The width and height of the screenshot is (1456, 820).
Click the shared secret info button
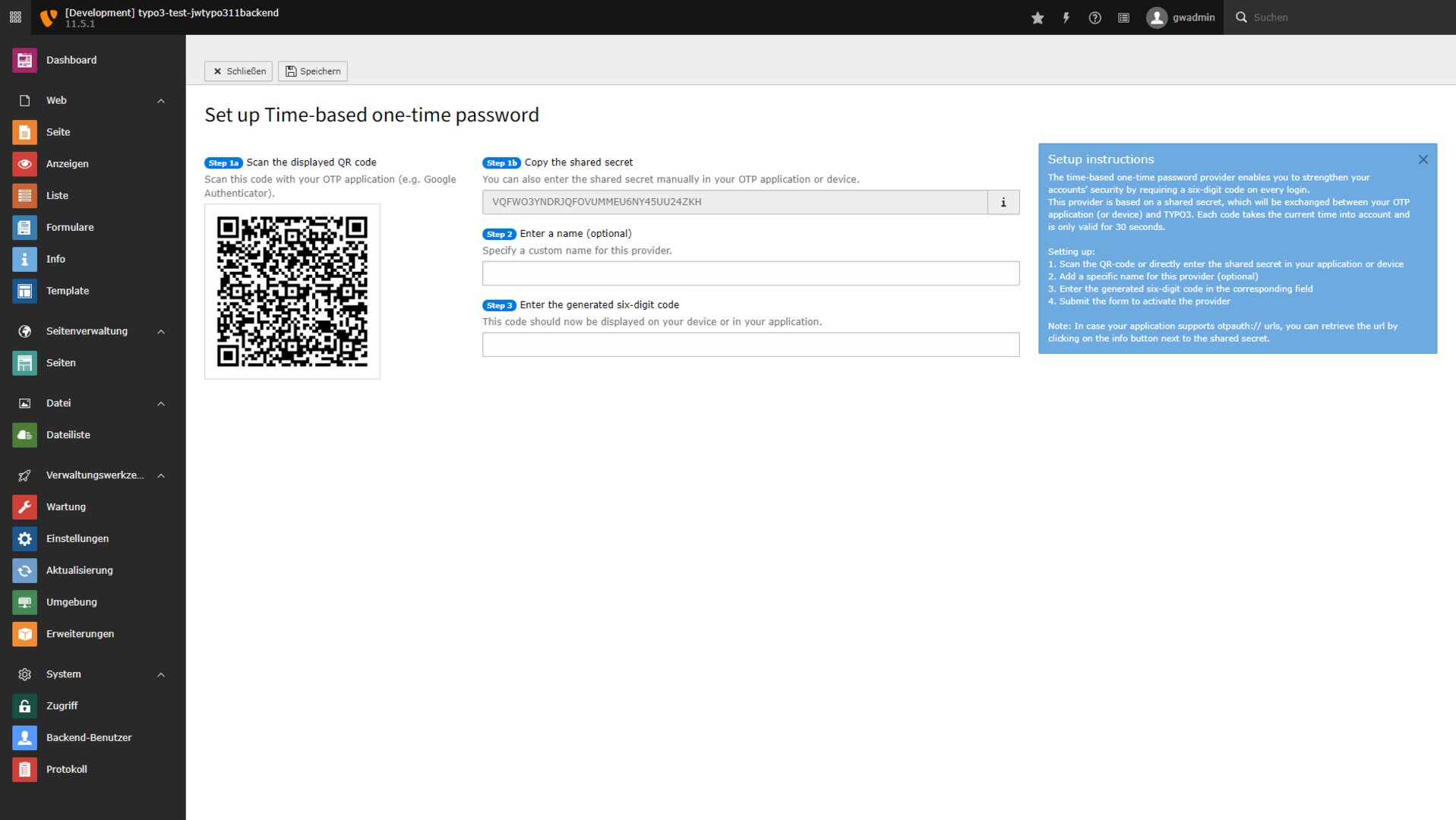[x=1003, y=202]
